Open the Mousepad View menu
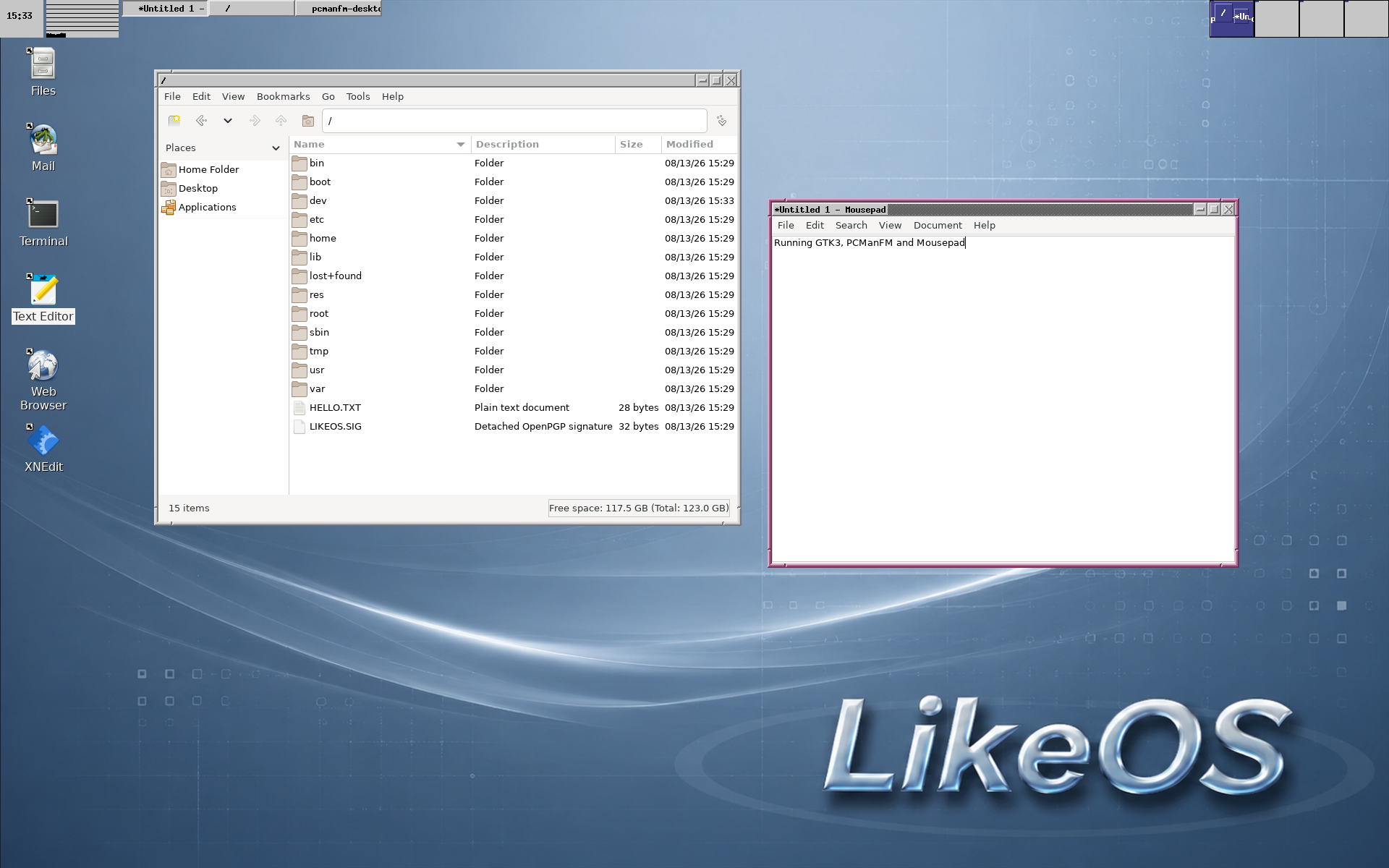Image resolution: width=1389 pixels, height=868 pixels. (x=890, y=225)
